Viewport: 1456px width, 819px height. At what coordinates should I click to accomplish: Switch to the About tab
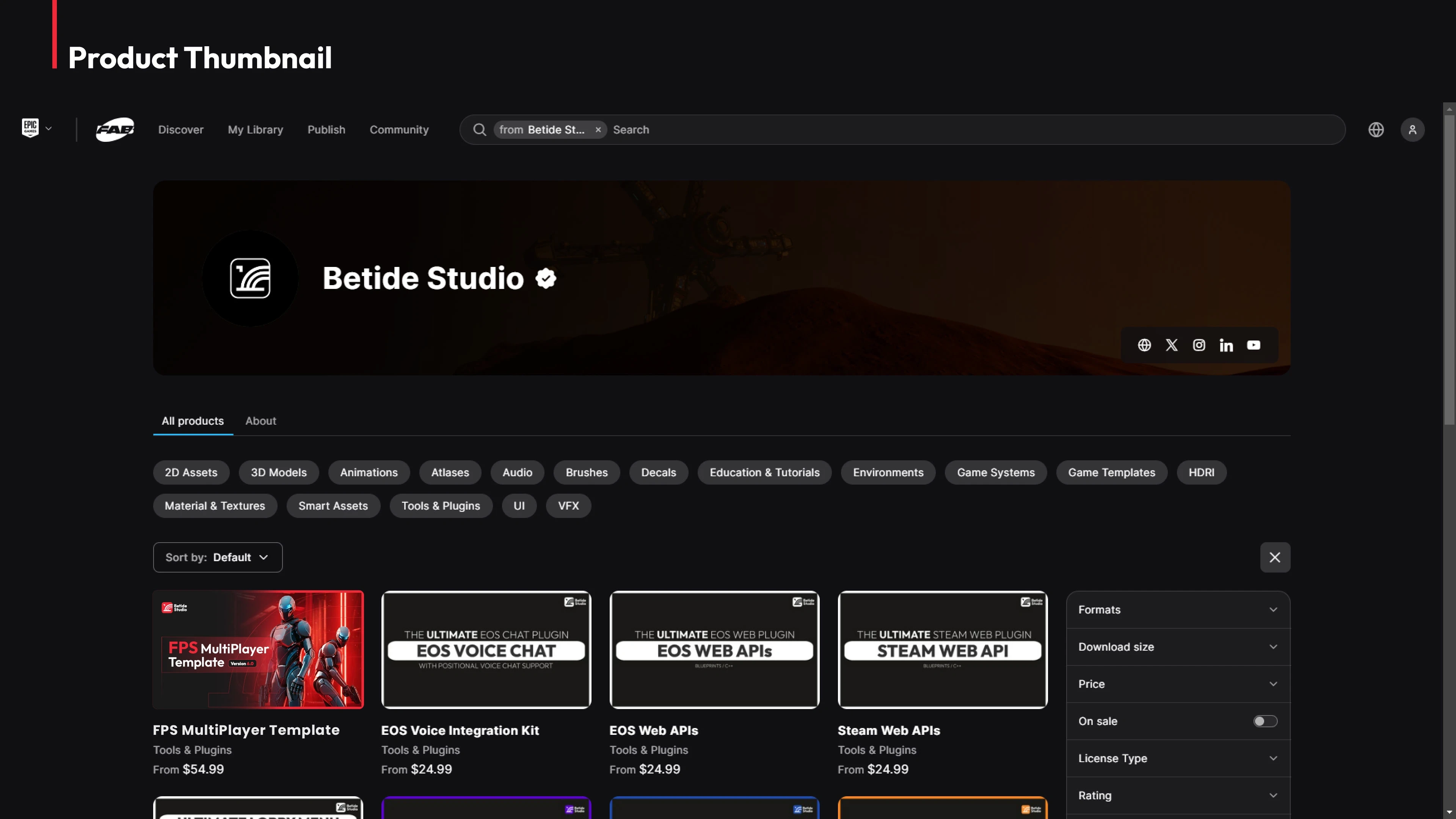click(x=260, y=420)
